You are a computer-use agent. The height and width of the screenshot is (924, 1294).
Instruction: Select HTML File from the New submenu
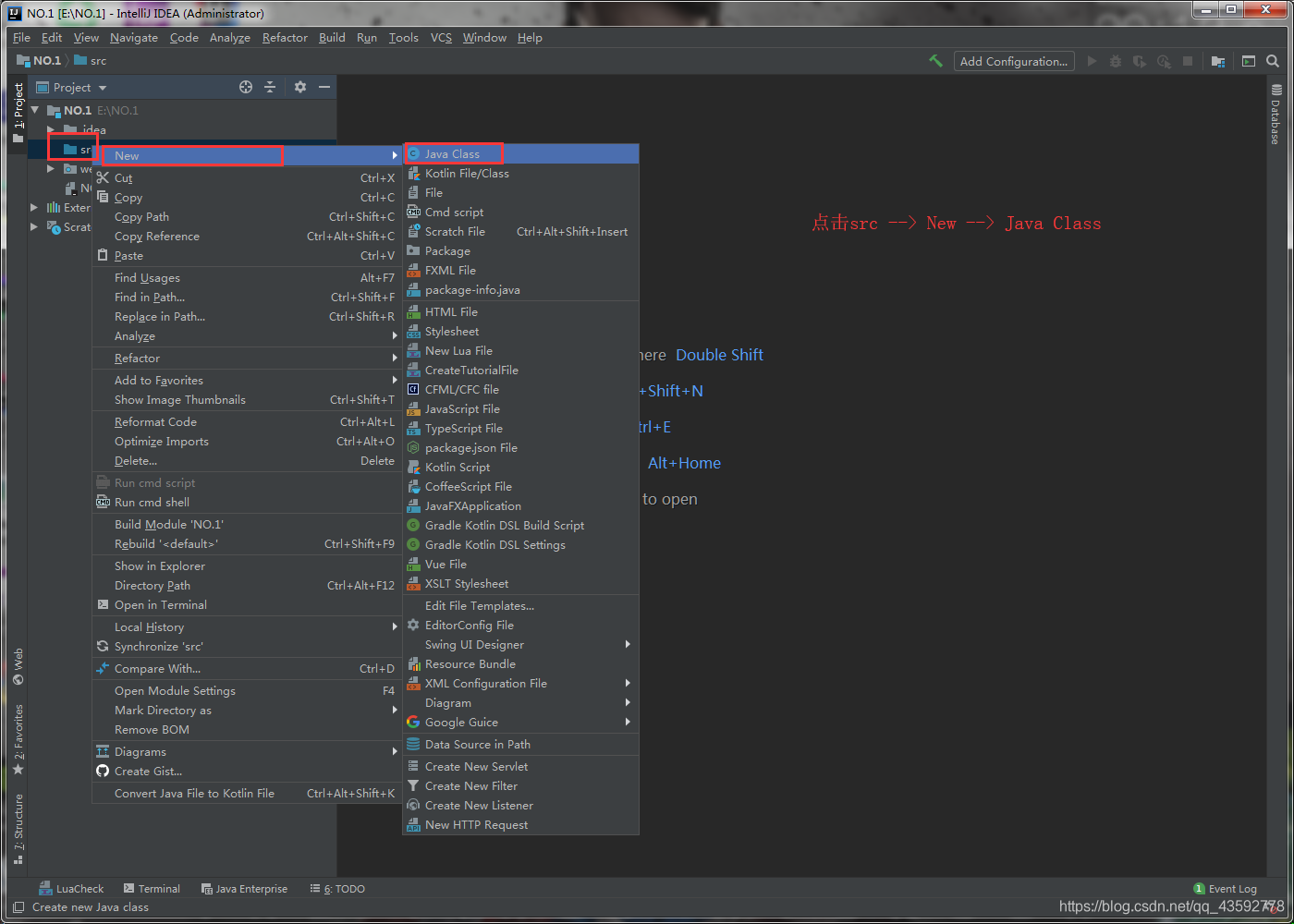tap(521, 312)
